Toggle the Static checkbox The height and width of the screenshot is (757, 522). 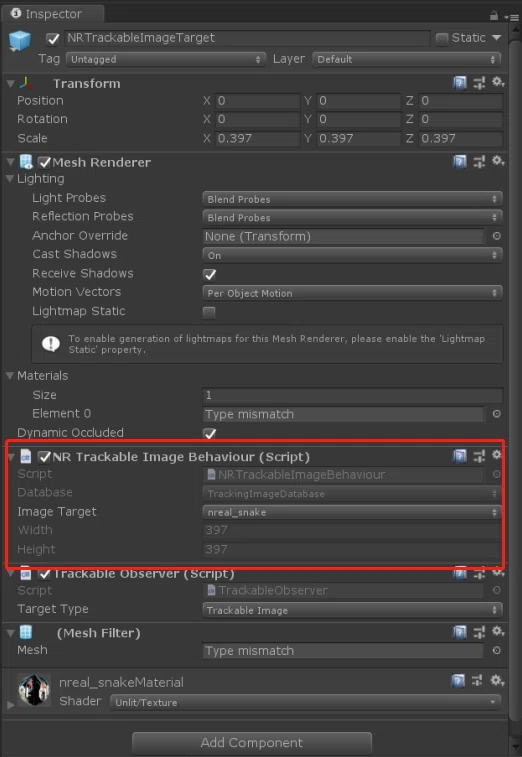click(442, 39)
